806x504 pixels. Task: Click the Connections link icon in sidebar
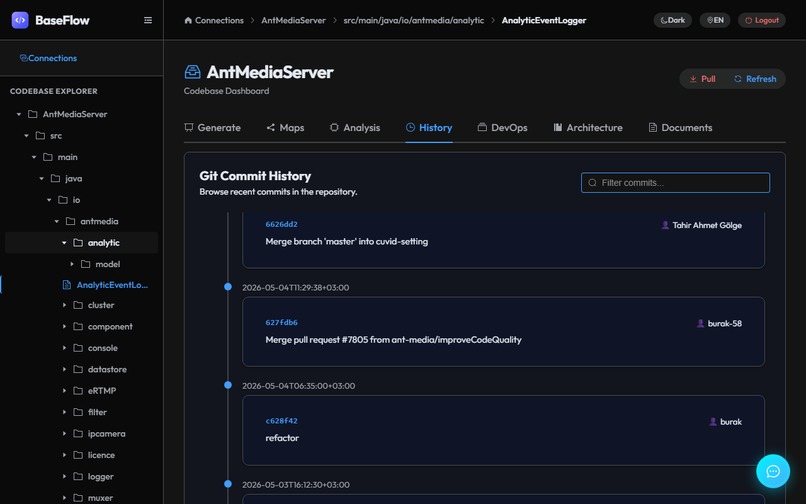[x=24, y=58]
